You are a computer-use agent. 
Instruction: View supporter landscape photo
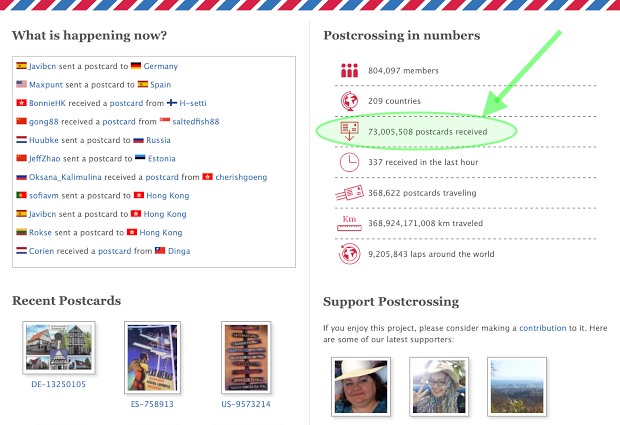click(517, 387)
